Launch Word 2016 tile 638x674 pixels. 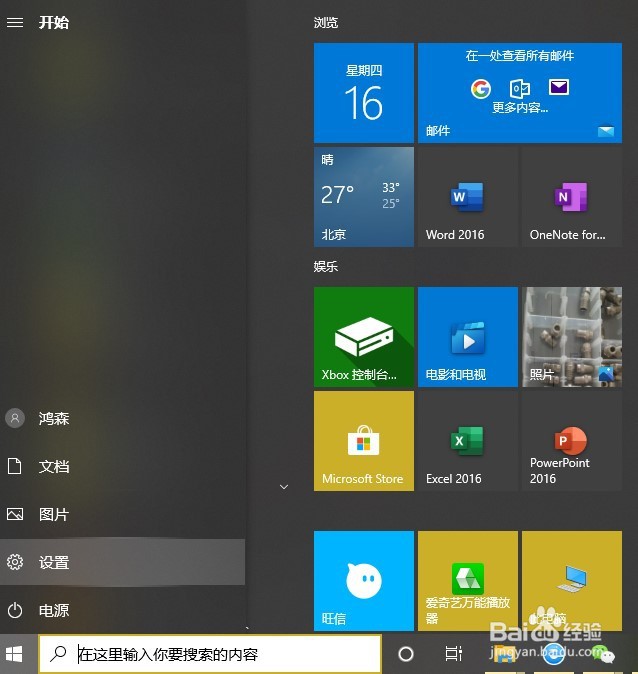tap(468, 197)
